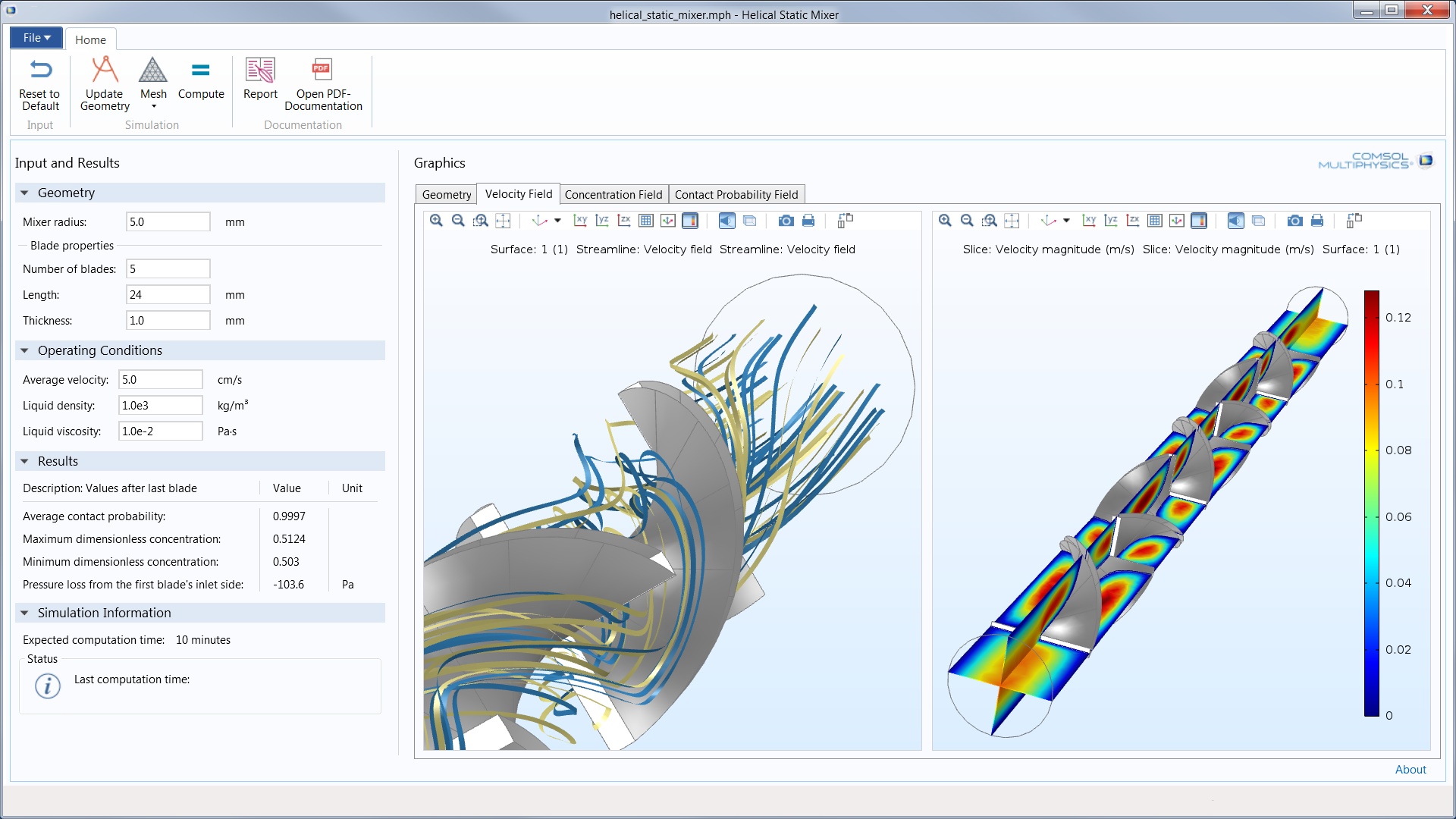
Task: Toggle scene light in the streamline plot
Action: click(x=726, y=221)
